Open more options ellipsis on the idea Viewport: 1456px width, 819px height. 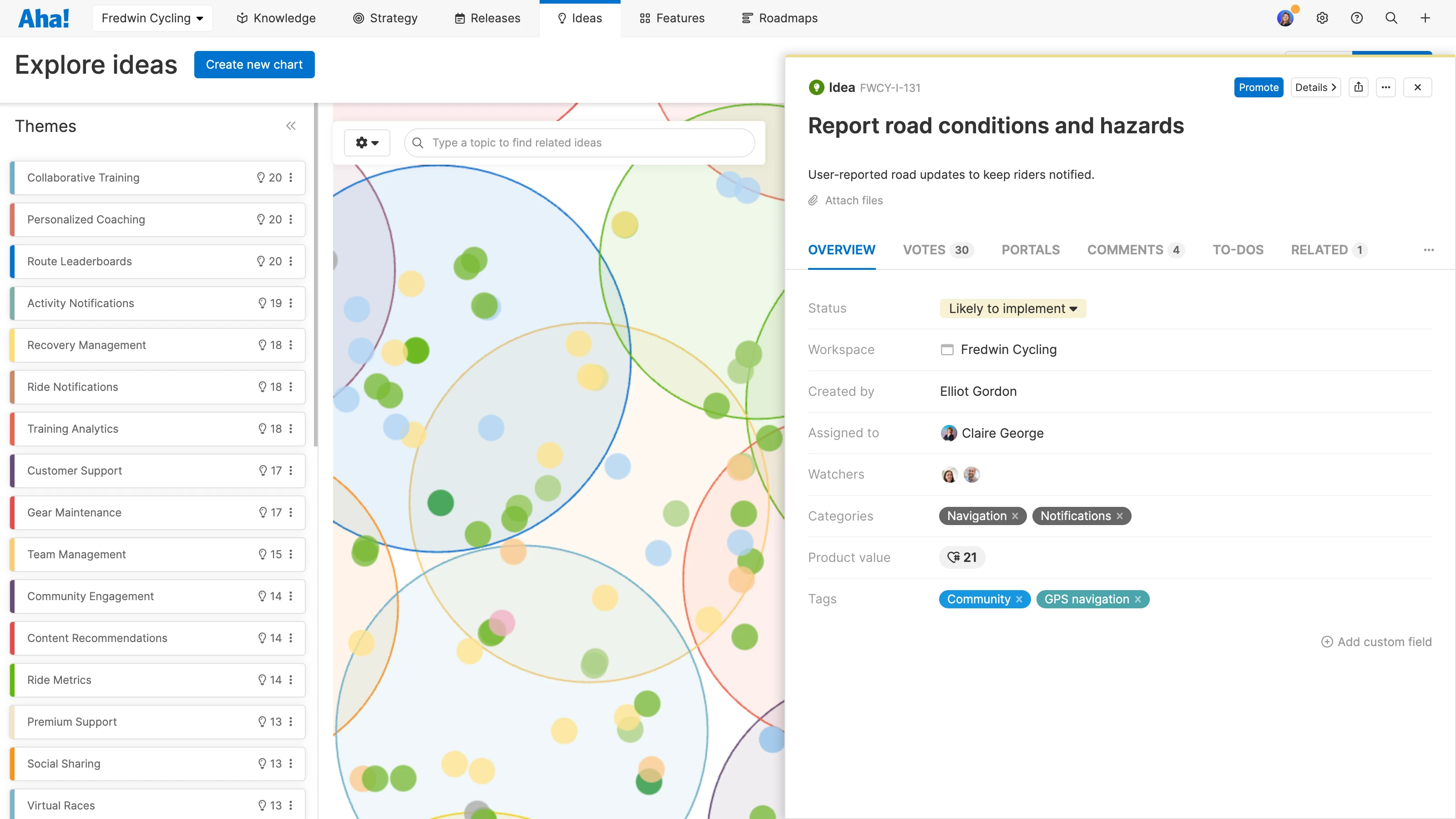(1386, 87)
